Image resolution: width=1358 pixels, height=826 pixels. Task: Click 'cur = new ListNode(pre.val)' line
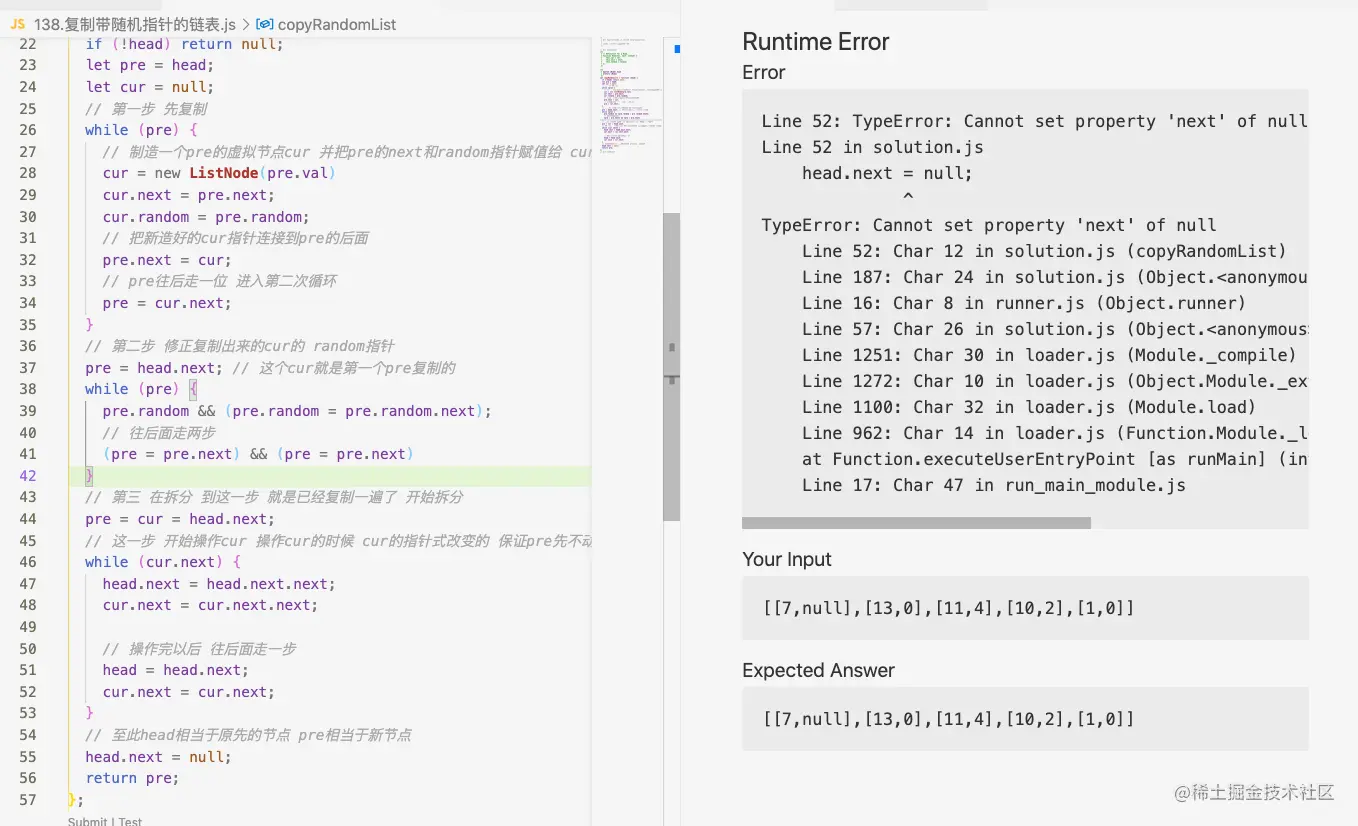219,173
